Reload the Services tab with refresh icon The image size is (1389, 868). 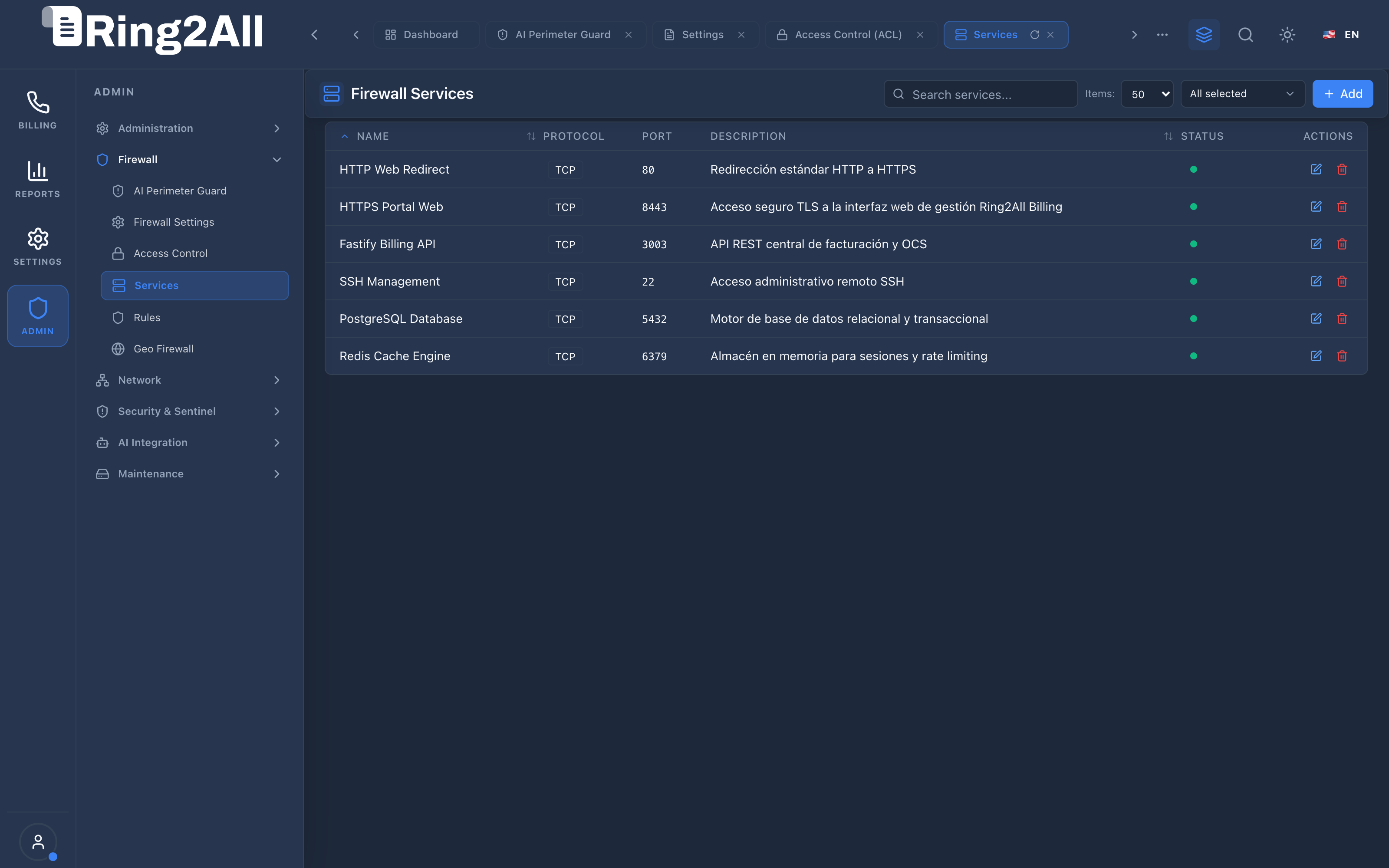[1034, 34]
